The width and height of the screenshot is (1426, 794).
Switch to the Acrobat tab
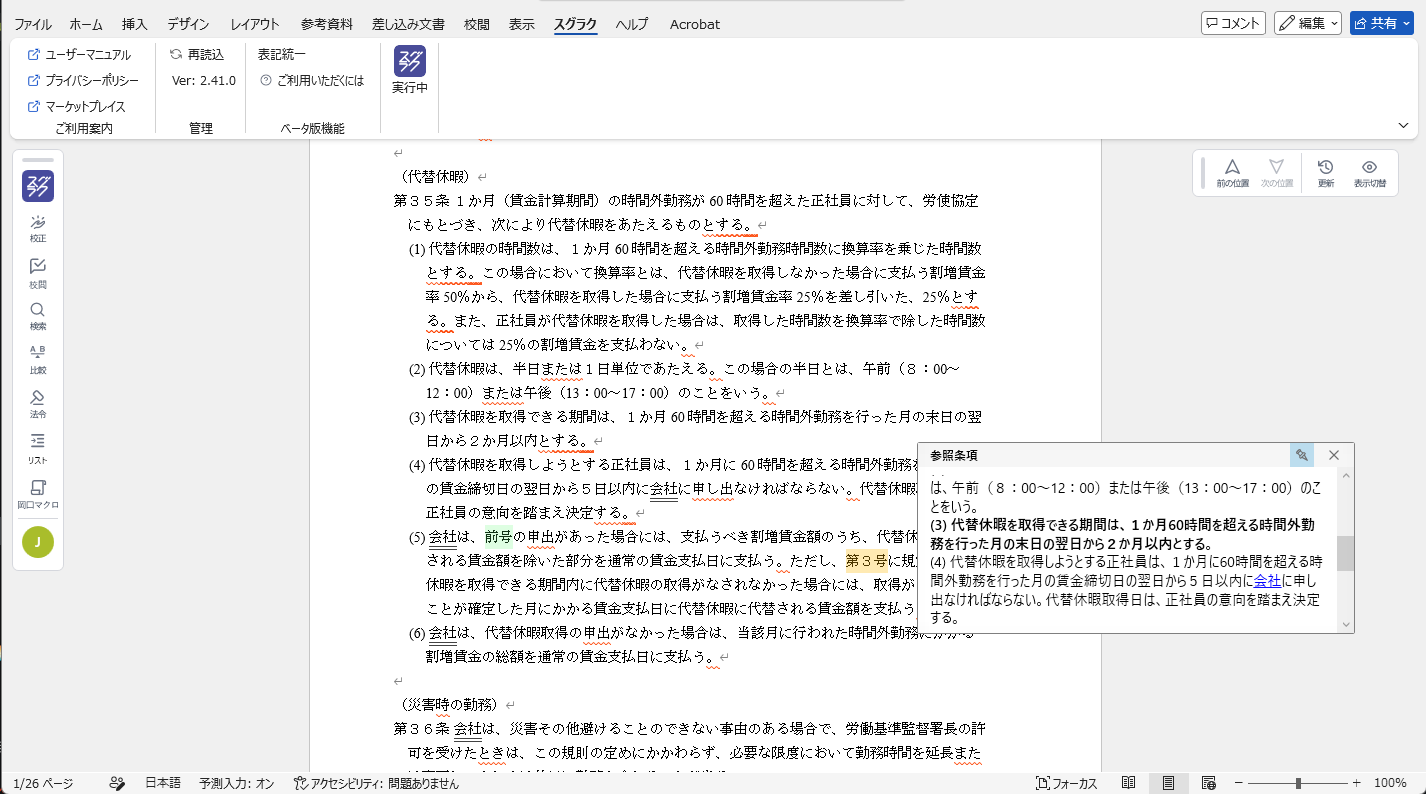point(694,24)
